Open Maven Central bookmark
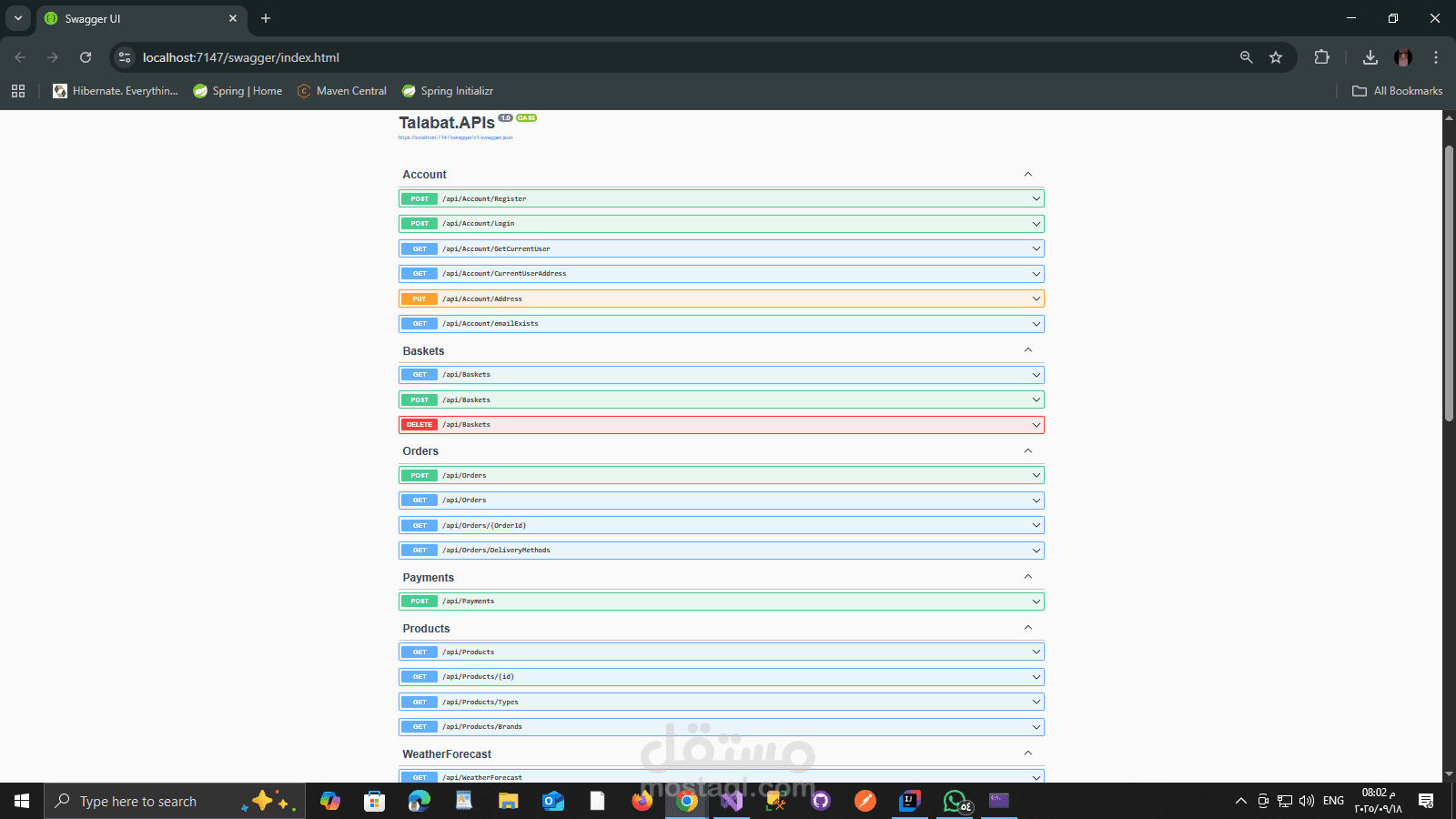 (342, 91)
